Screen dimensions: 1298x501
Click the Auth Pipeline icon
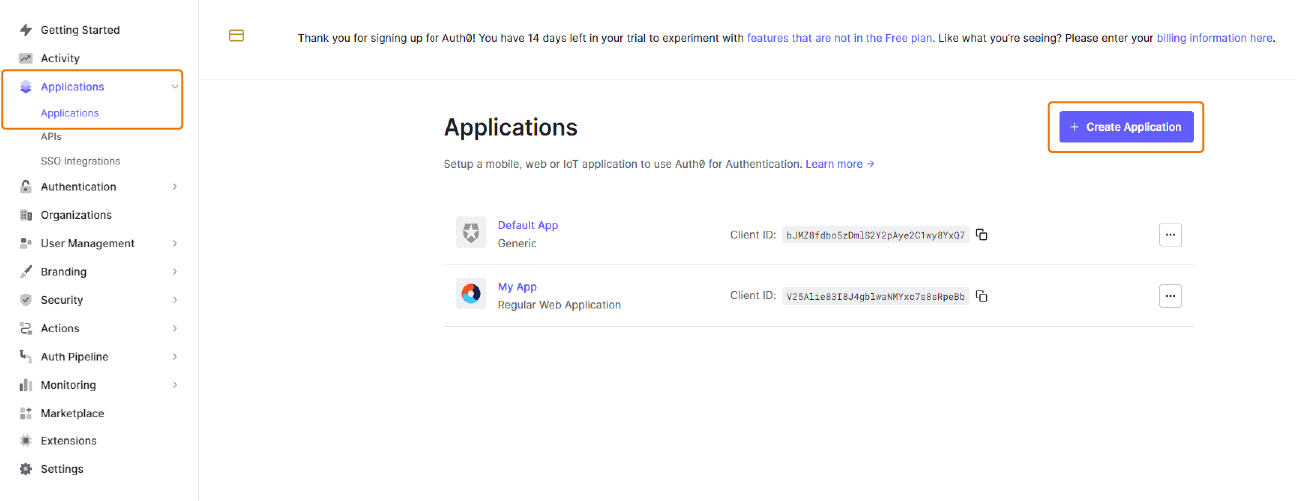[x=26, y=356]
